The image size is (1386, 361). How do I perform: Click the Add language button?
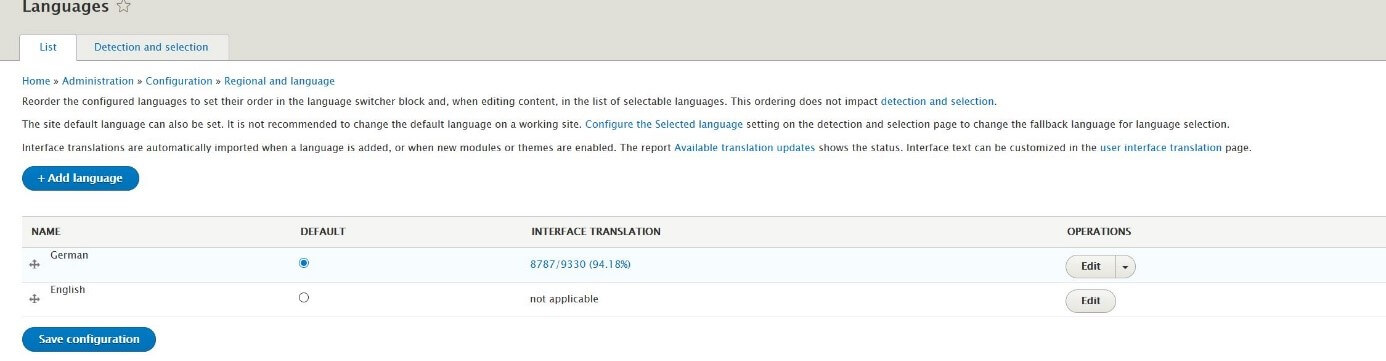click(80, 178)
